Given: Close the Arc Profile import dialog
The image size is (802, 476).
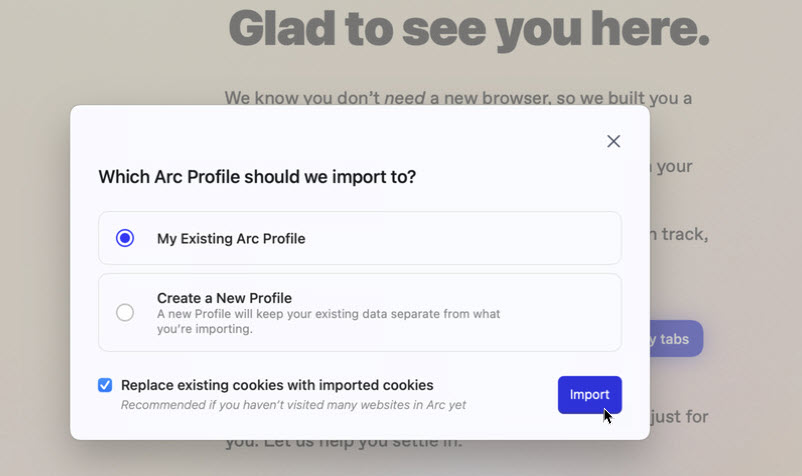Looking at the screenshot, I should click(x=614, y=141).
